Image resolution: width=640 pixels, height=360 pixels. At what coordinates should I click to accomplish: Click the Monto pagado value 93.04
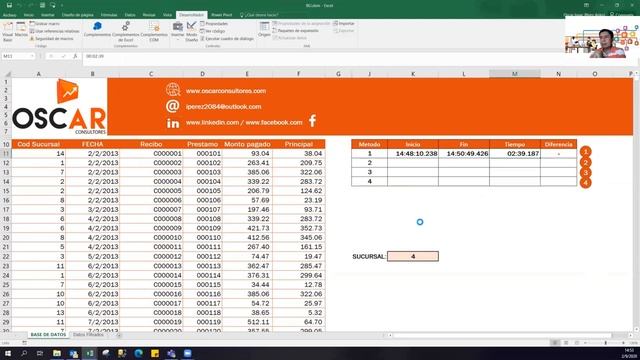(247, 153)
